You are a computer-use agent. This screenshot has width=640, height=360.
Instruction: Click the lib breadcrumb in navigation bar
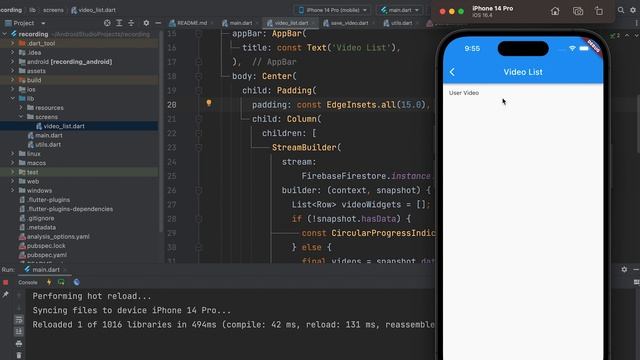coord(32,10)
